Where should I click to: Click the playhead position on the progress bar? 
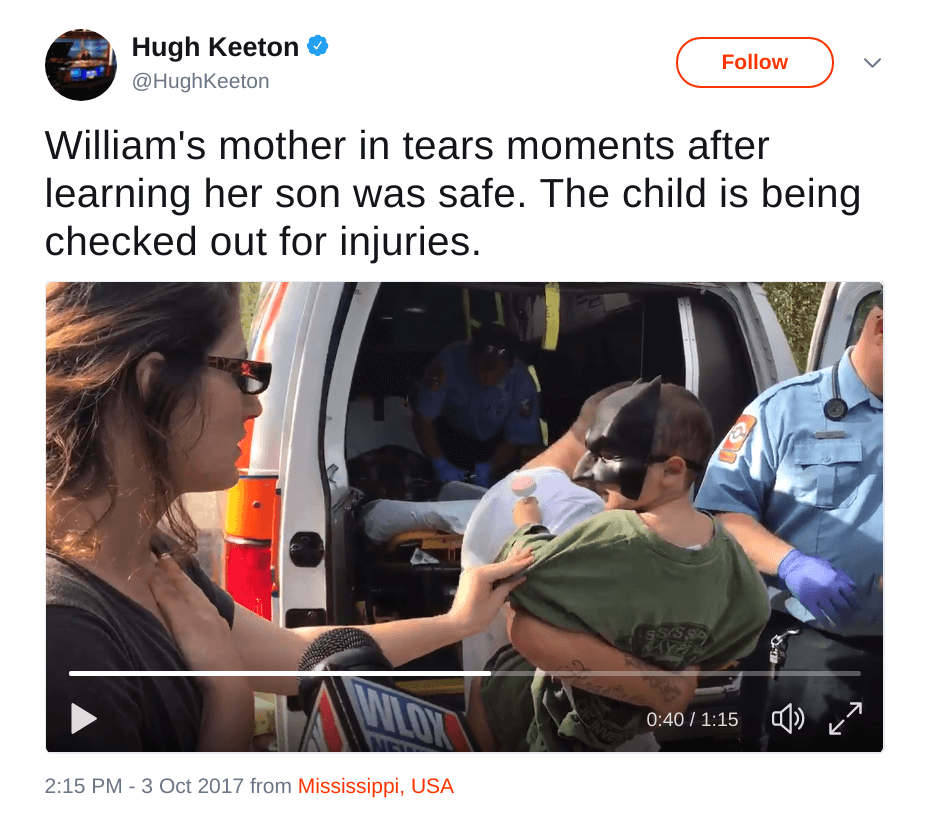click(490, 673)
